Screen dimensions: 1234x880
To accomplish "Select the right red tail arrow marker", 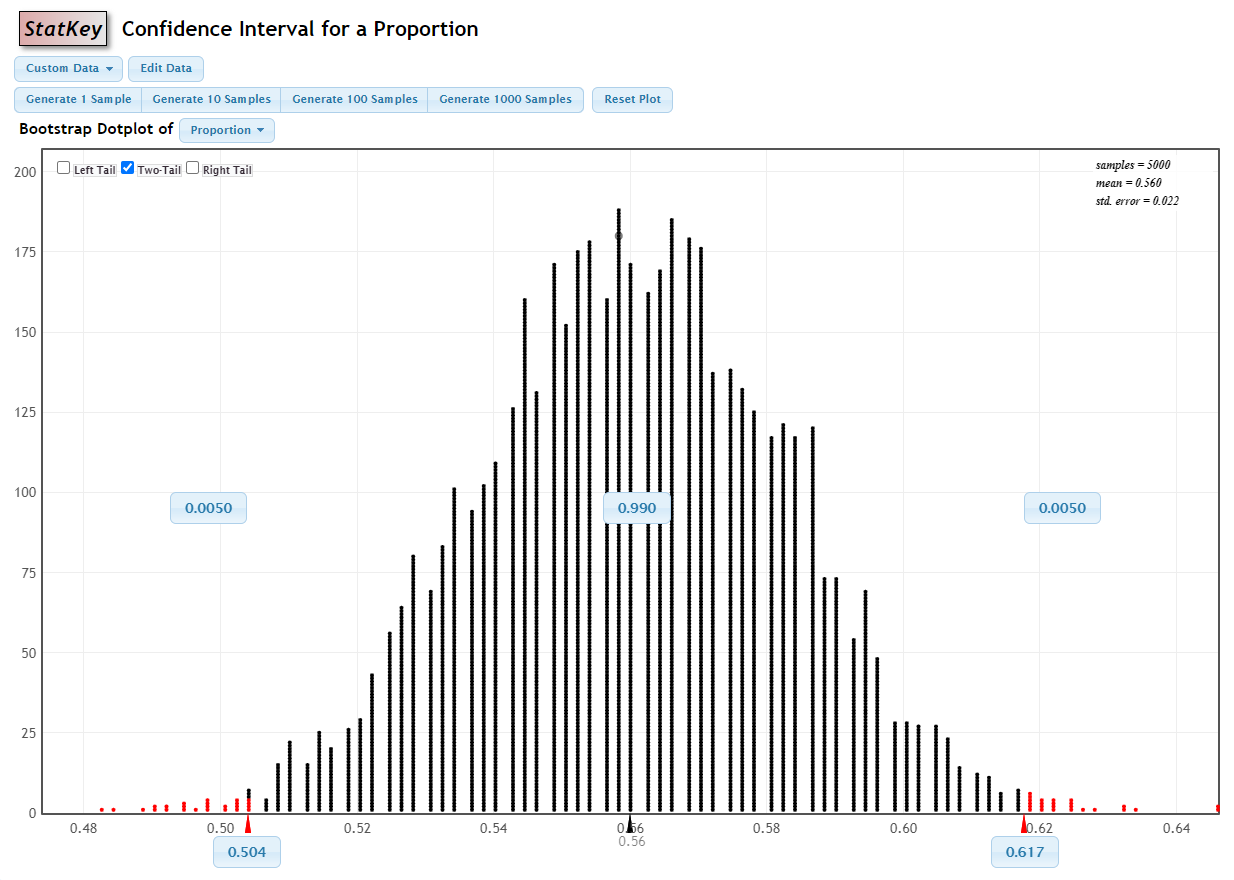I will (1023, 823).
